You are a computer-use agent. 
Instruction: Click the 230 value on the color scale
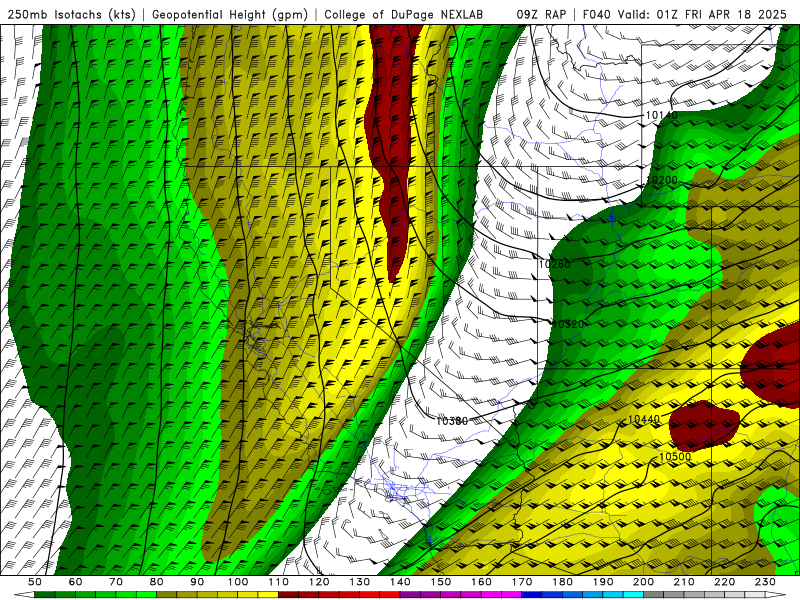coord(765,582)
